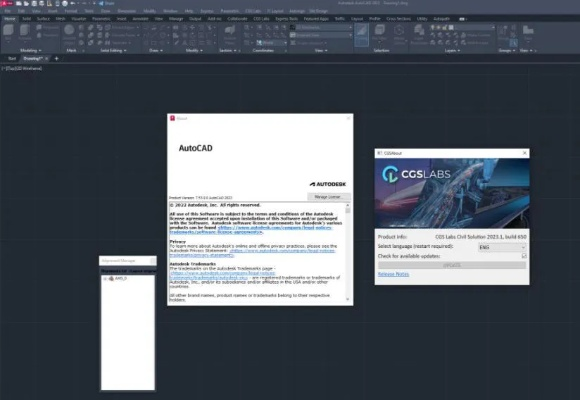This screenshot has width=580, height=400.
Task: Click the No Filter selection icon
Action: (380, 33)
